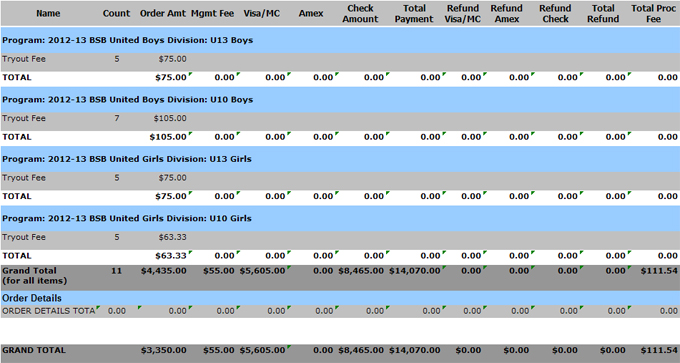Image resolution: width=680 pixels, height=363 pixels.
Task: Click the TOTAL label under U10 Boys
Action: tap(16, 137)
